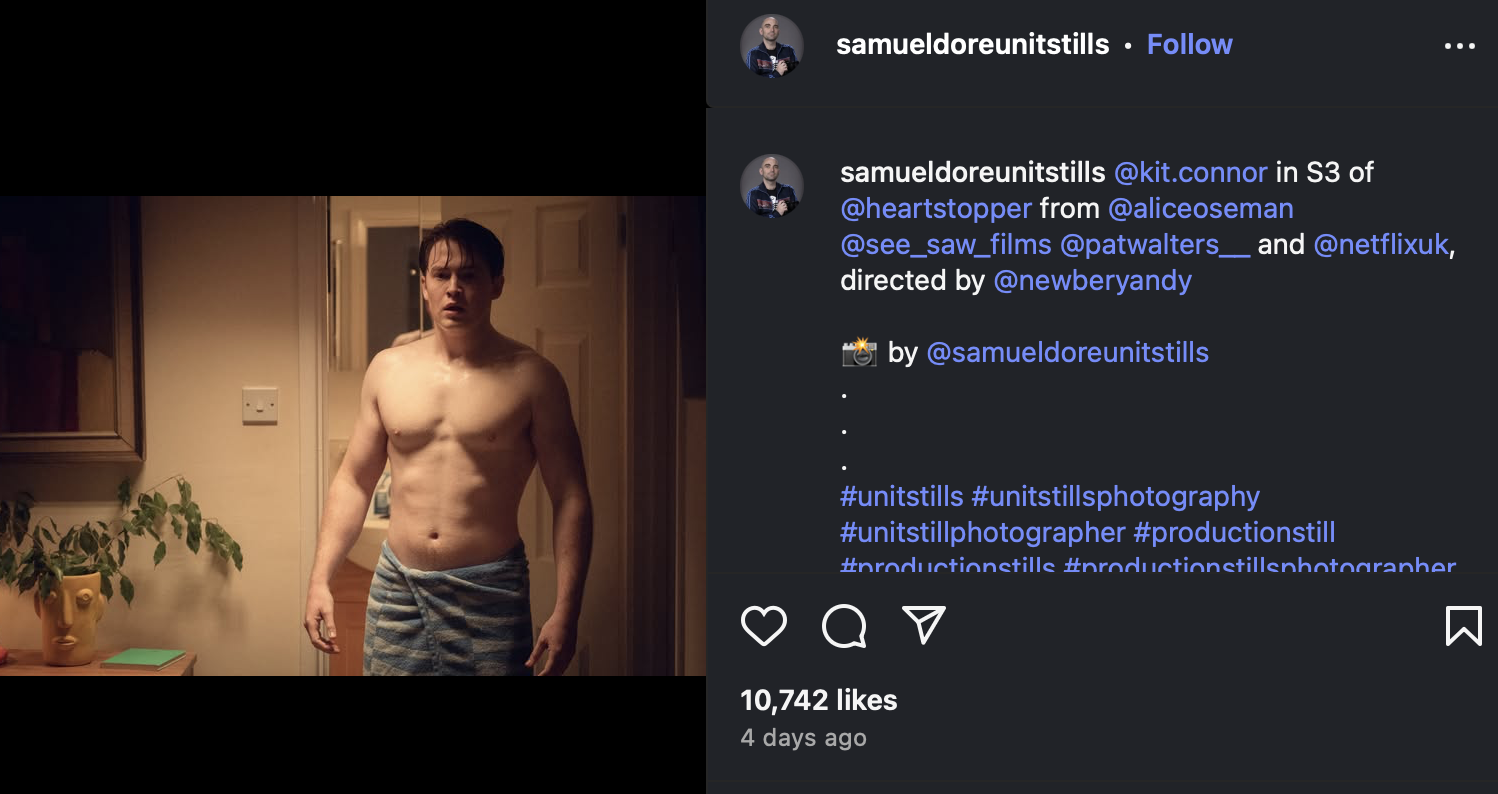
Task: Open the comments with the speech bubble icon
Action: point(843,627)
